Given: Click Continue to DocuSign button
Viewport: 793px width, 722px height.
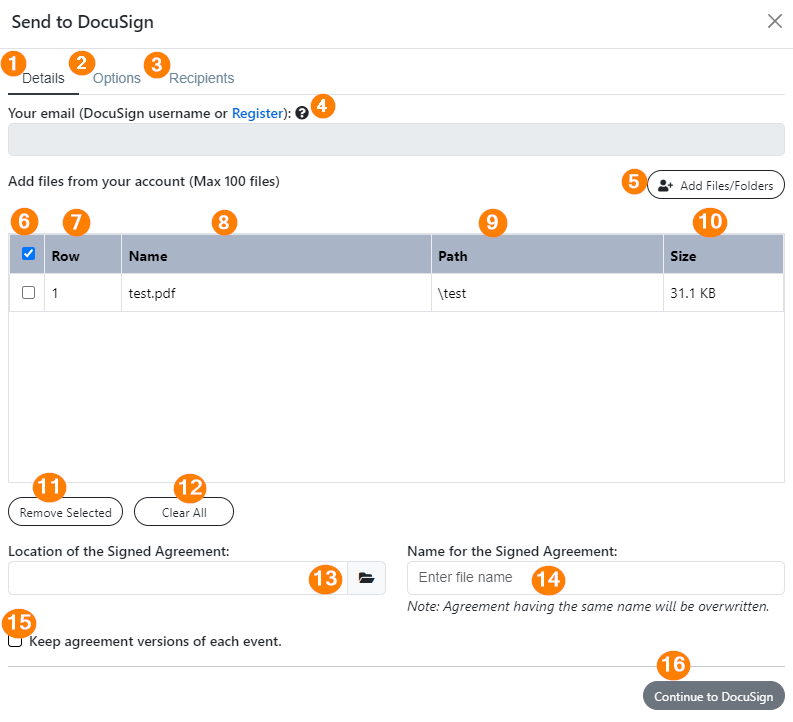Looking at the screenshot, I should [x=713, y=696].
